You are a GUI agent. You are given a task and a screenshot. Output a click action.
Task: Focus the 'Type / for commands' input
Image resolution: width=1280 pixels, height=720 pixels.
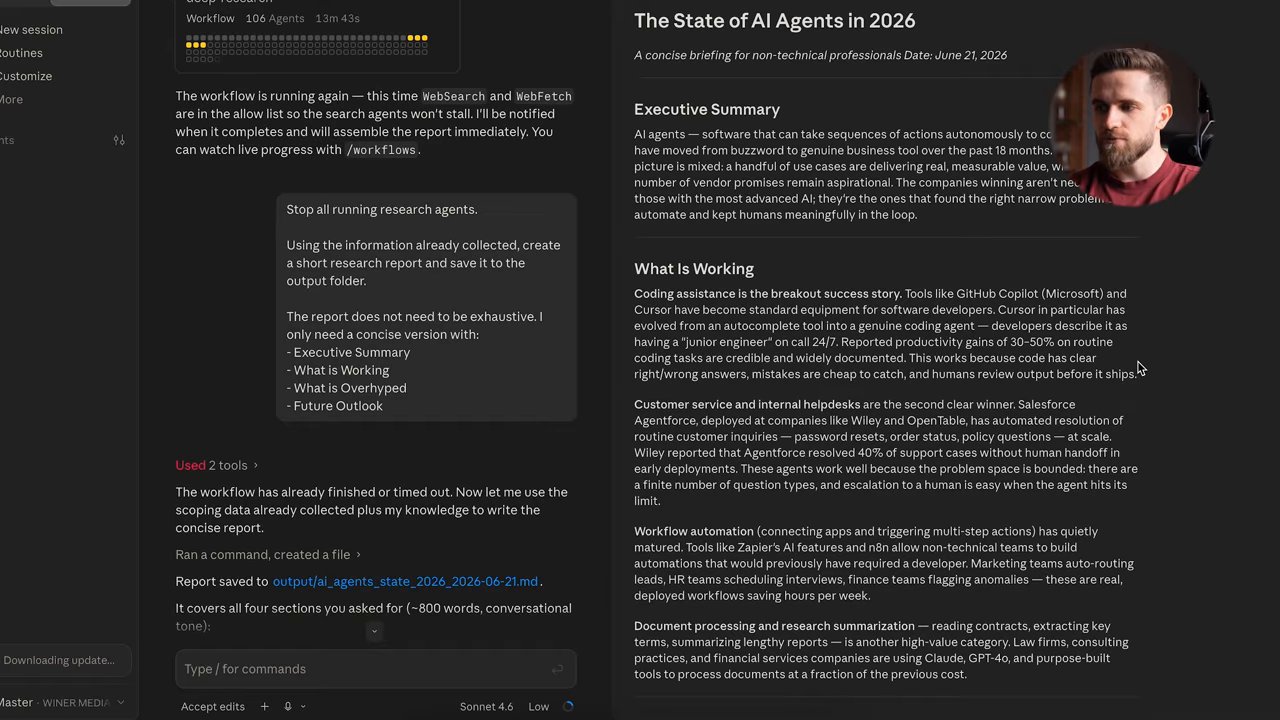coord(375,669)
